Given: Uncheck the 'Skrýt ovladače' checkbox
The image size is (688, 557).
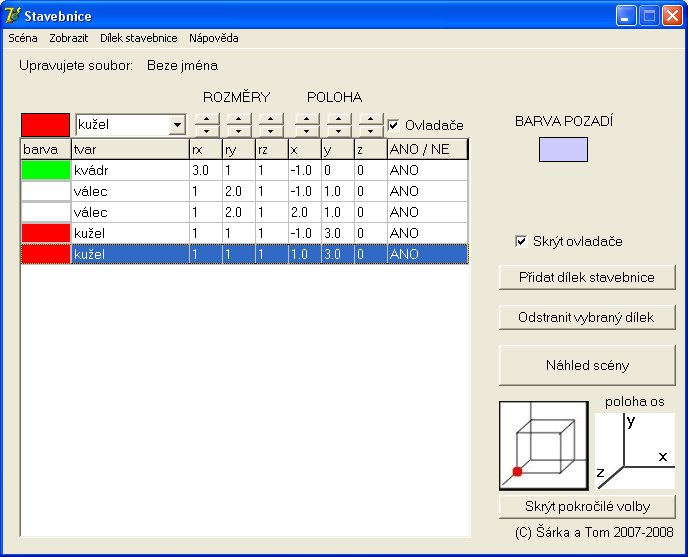Looking at the screenshot, I should (x=520, y=241).
